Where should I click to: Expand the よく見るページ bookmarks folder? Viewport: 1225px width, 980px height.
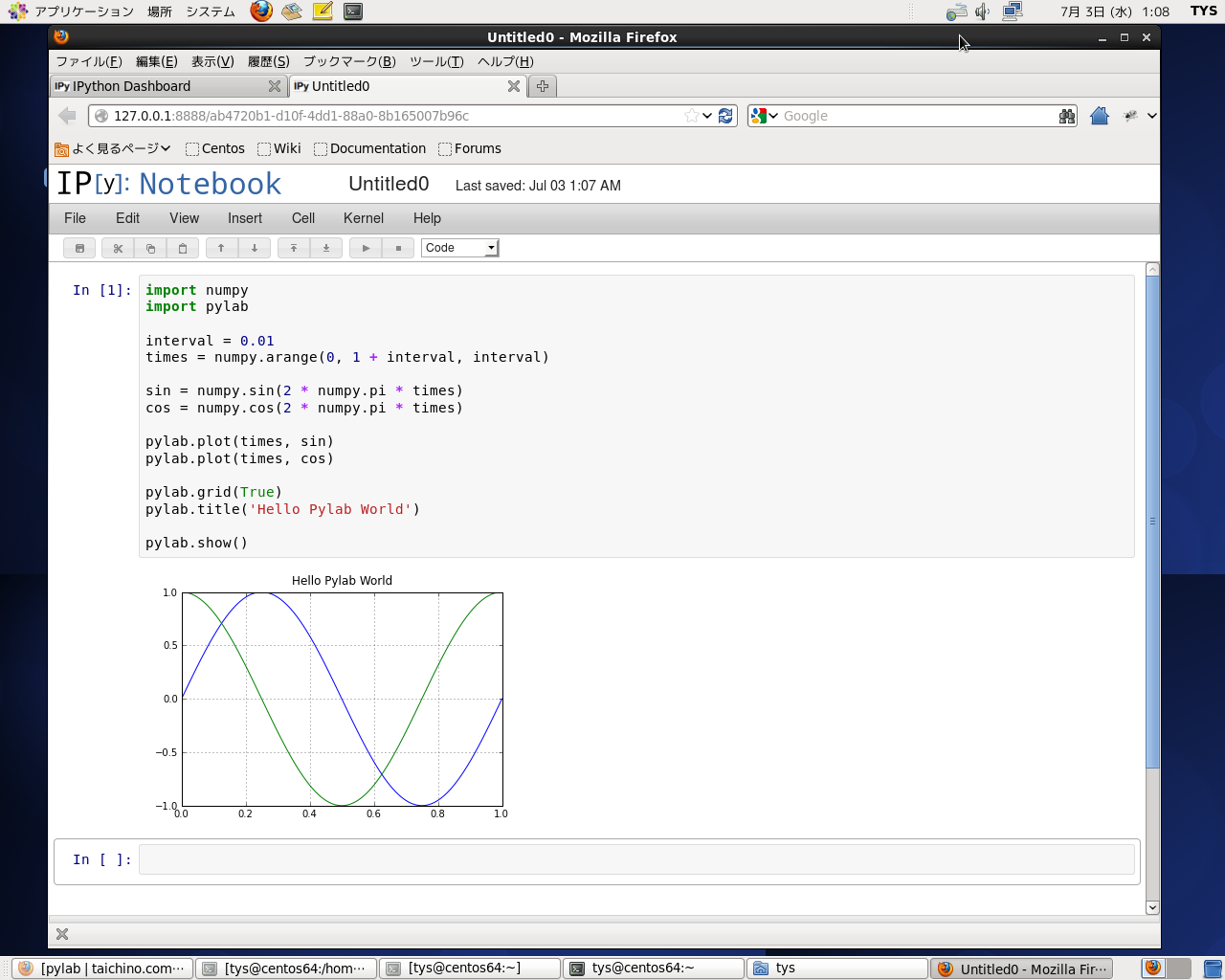coord(113,148)
